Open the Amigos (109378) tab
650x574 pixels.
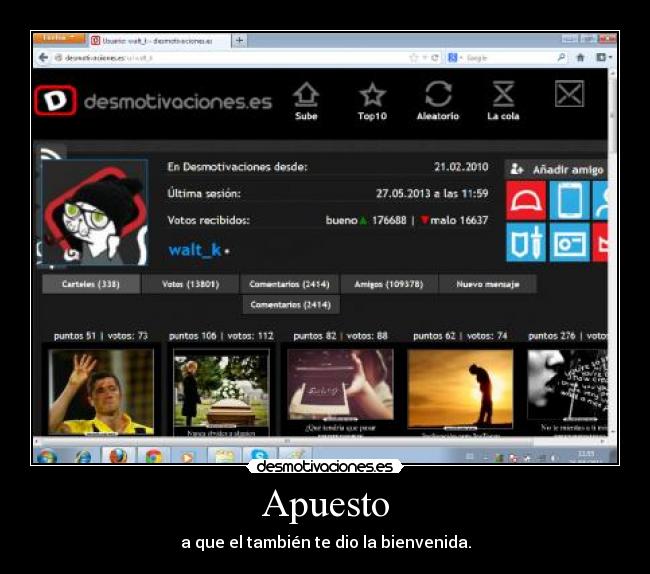pyautogui.click(x=389, y=284)
